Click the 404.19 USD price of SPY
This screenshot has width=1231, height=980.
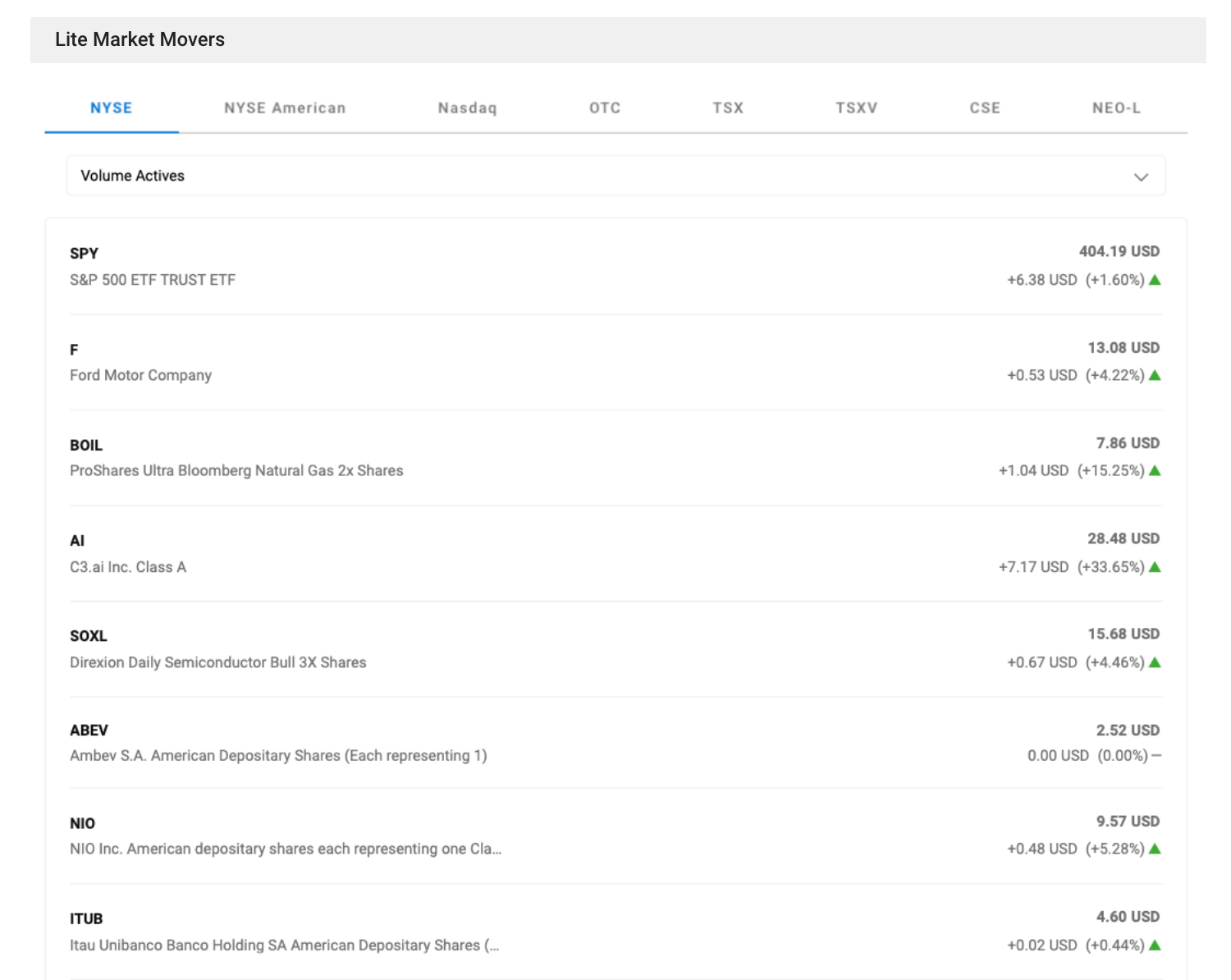point(1119,251)
